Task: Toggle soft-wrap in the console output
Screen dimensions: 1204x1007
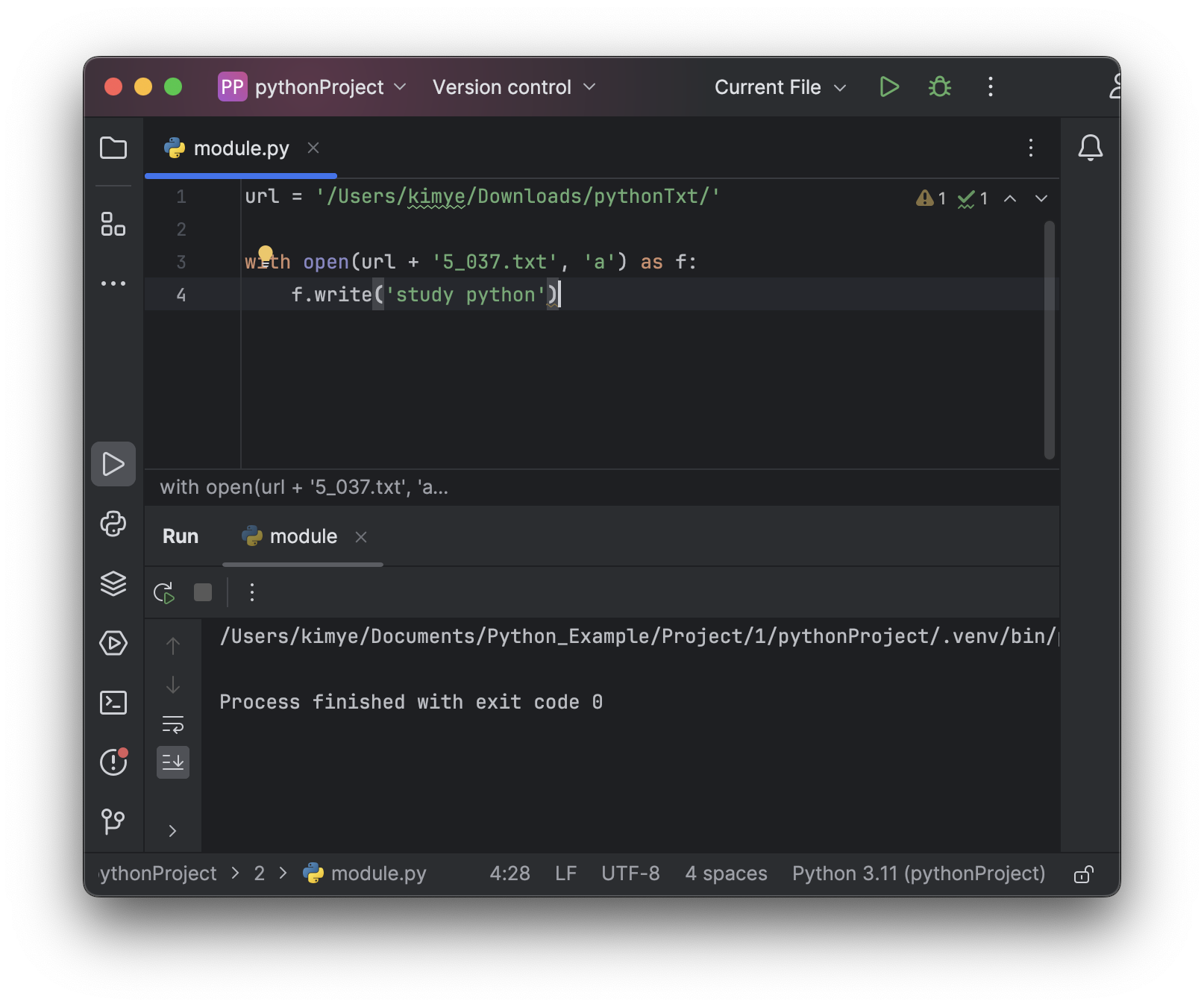Action: coord(173,724)
